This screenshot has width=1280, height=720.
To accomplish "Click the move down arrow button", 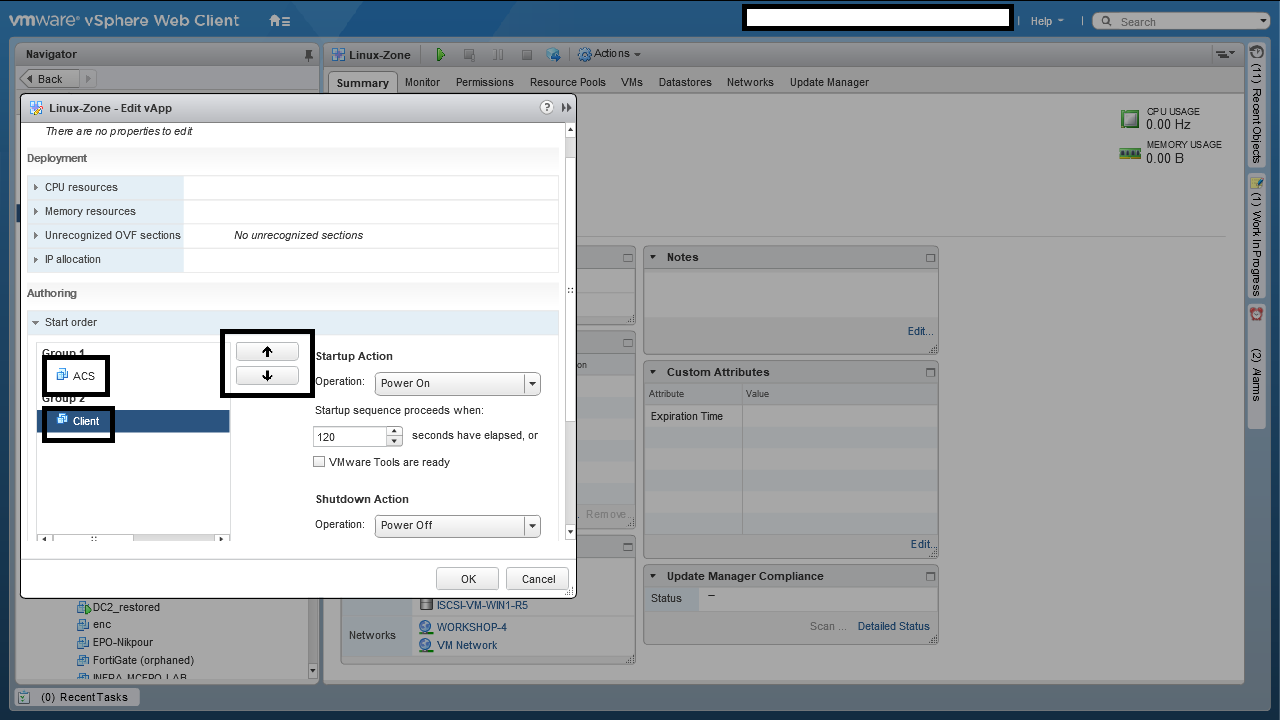I will tap(267, 376).
